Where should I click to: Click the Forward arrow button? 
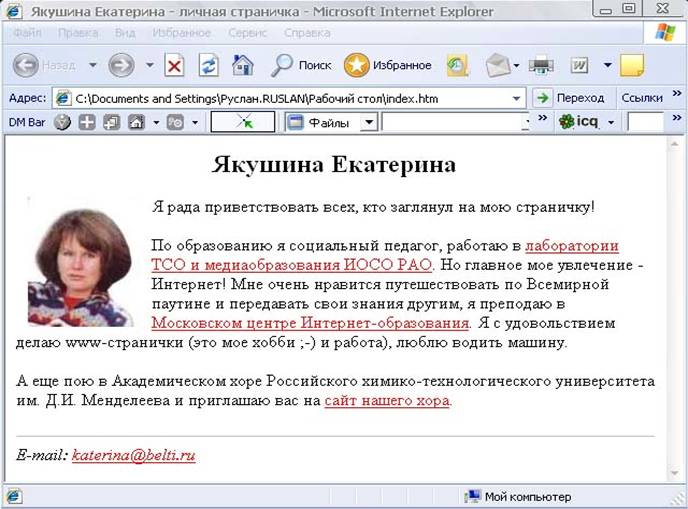click(x=121, y=65)
